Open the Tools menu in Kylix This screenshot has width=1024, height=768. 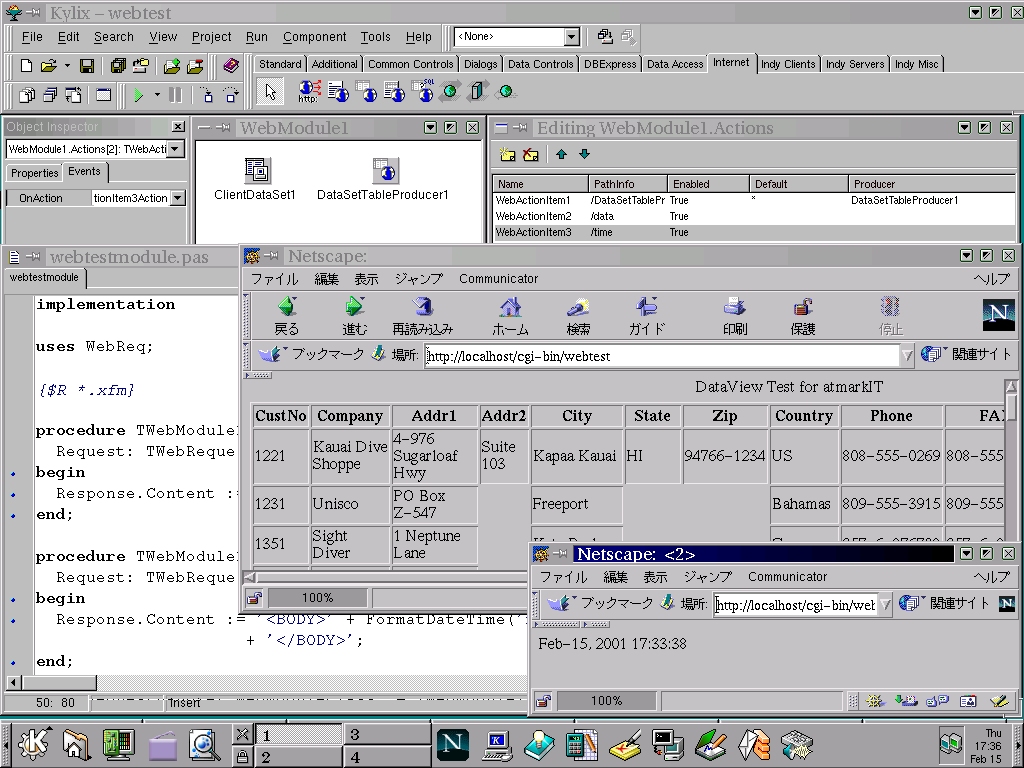coord(376,37)
